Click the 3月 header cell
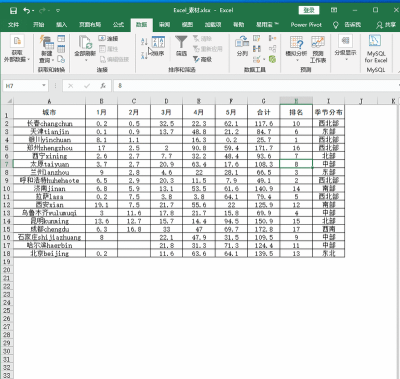The height and width of the screenshot is (379, 400). pos(166,112)
